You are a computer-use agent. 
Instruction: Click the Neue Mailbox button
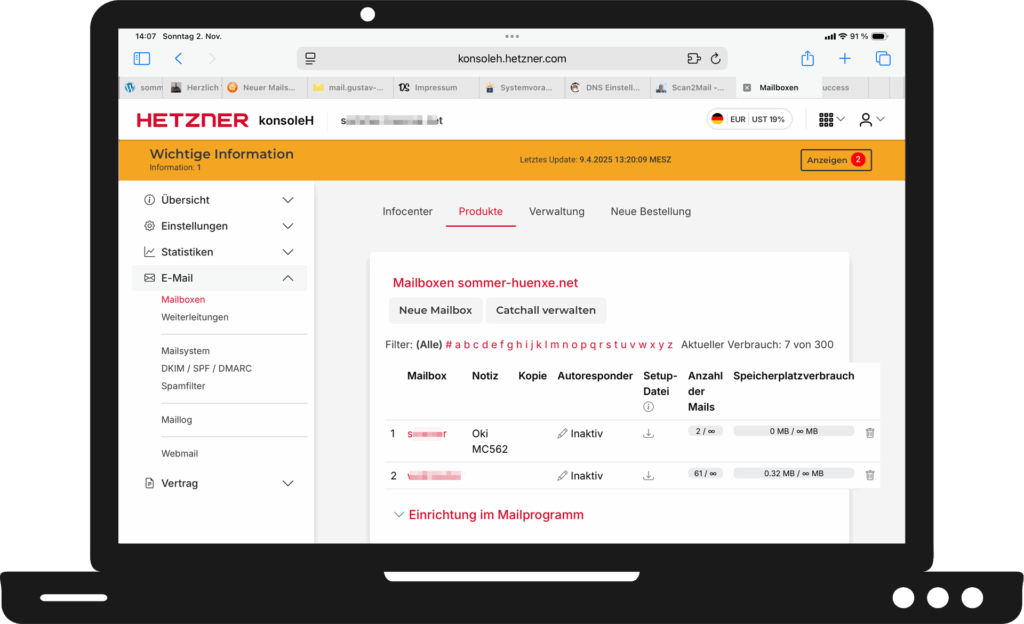point(435,310)
